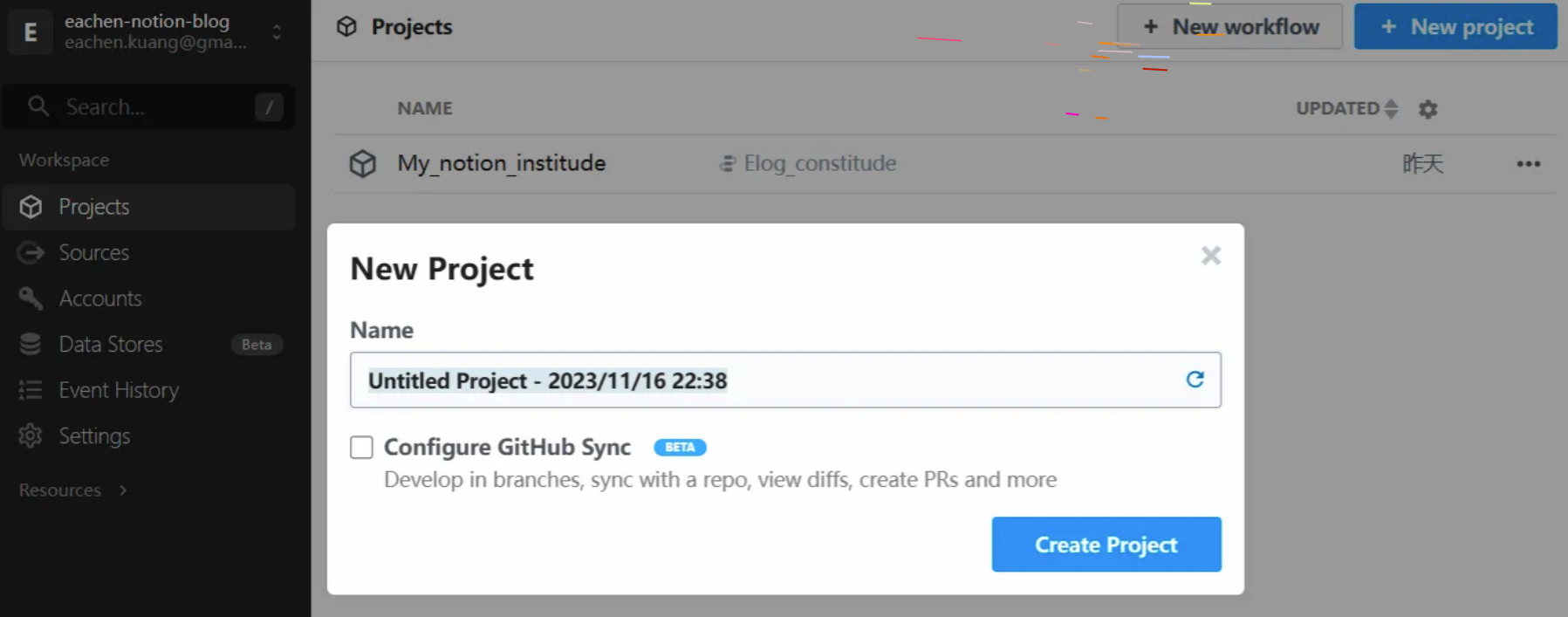This screenshot has width=1568, height=617.
Task: Click the Projects header cube icon
Action: click(x=346, y=27)
